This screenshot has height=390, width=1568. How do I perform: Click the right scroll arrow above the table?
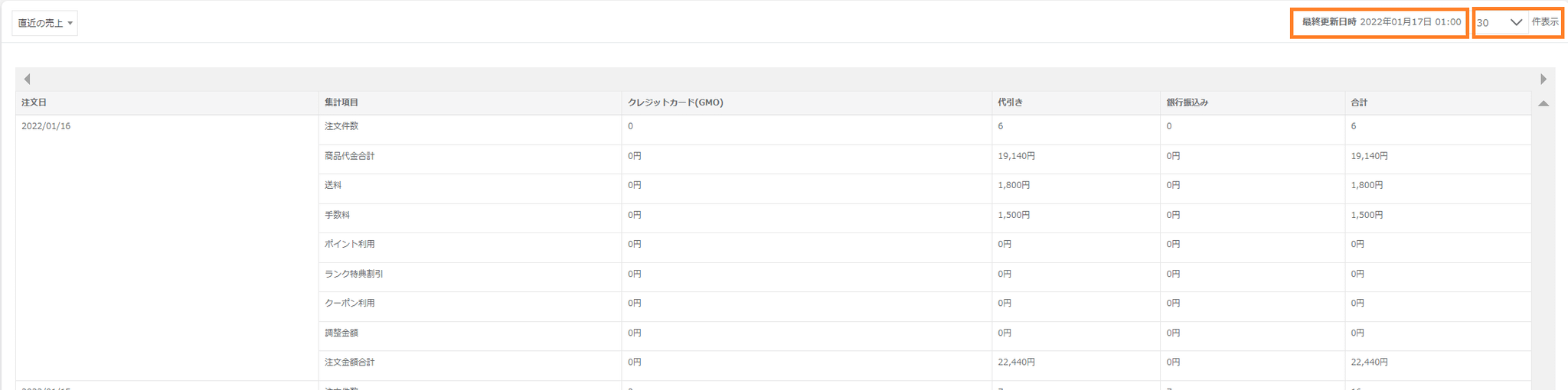(x=1543, y=79)
